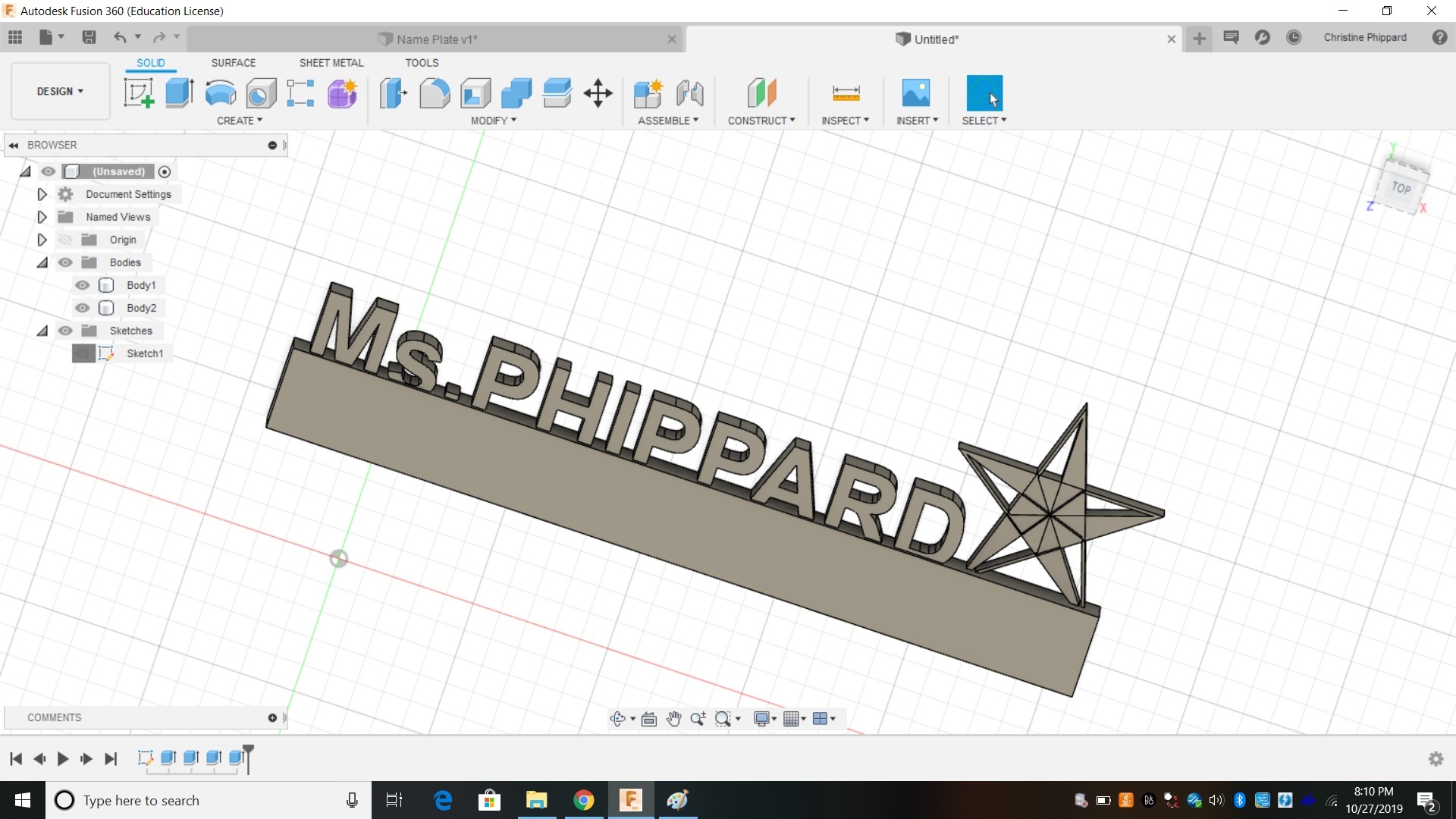The width and height of the screenshot is (1456, 819).
Task: Open the INSPECT dropdown menu
Action: click(845, 121)
